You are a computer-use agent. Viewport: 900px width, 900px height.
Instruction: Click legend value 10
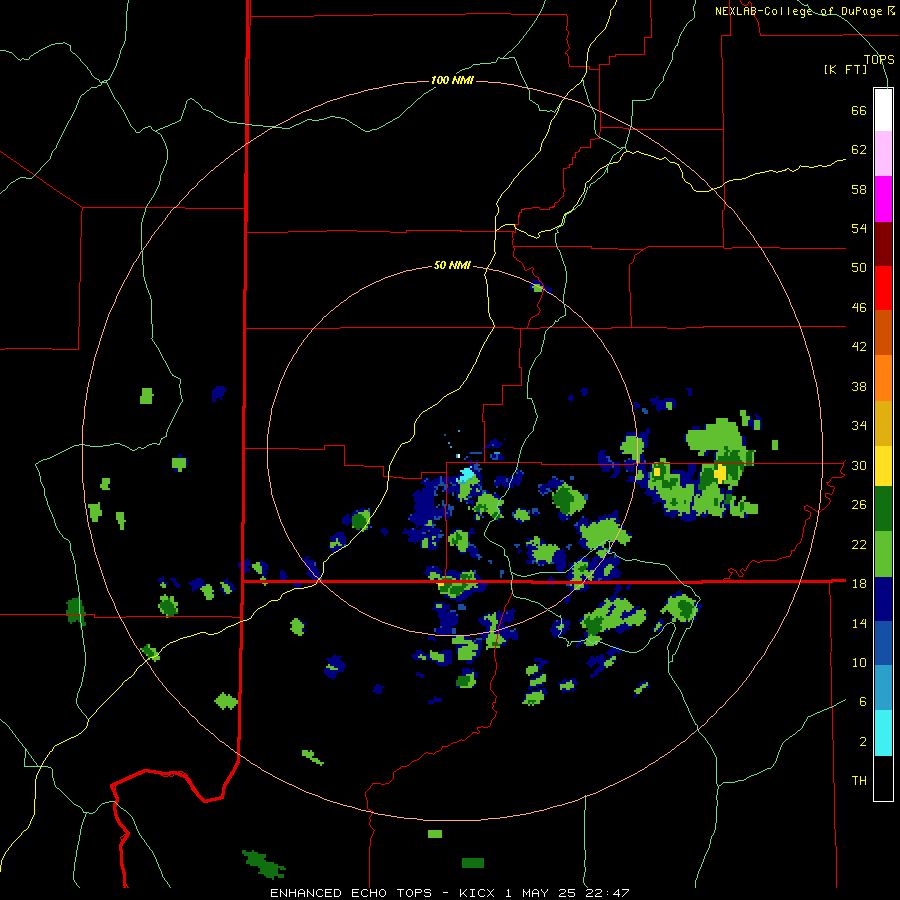[x=859, y=662]
